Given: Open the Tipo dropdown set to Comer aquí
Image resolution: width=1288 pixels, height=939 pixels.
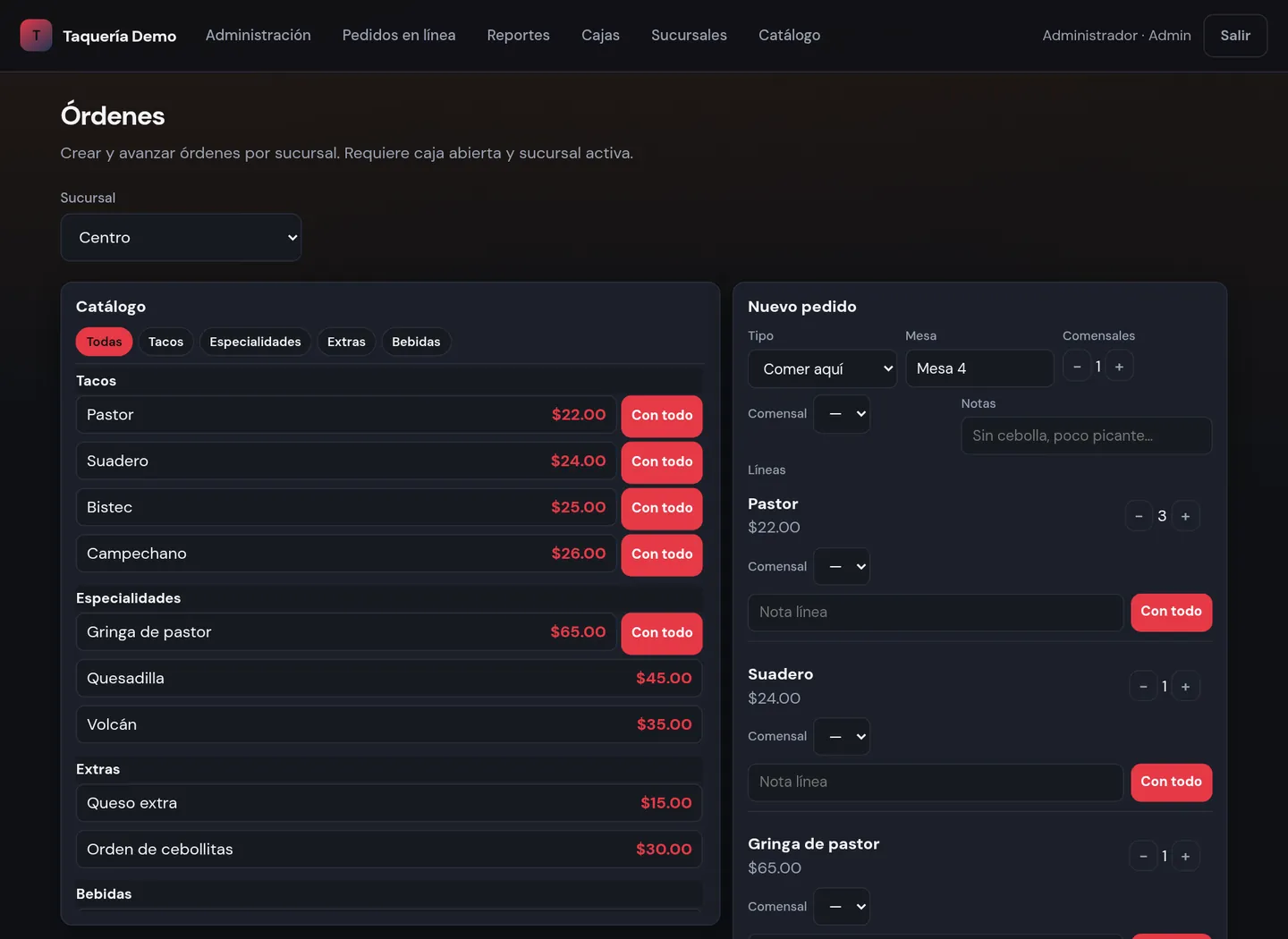Looking at the screenshot, I should click(x=823, y=368).
